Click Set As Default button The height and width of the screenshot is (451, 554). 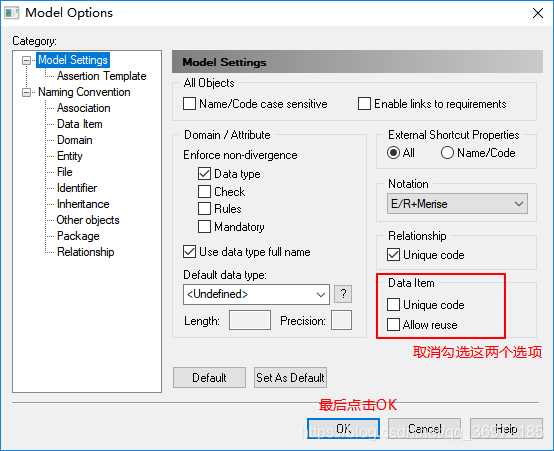click(290, 378)
